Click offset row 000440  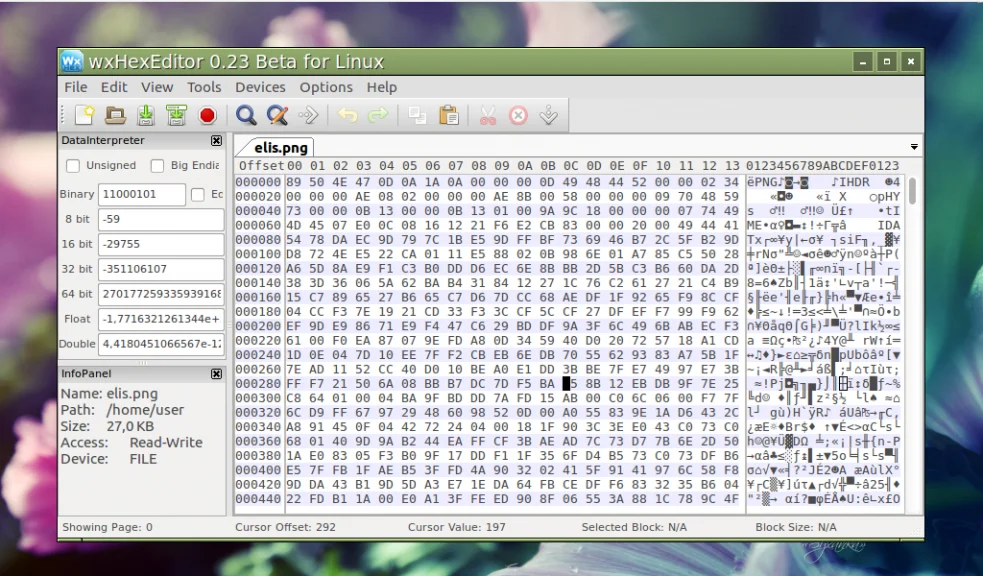pos(258,499)
